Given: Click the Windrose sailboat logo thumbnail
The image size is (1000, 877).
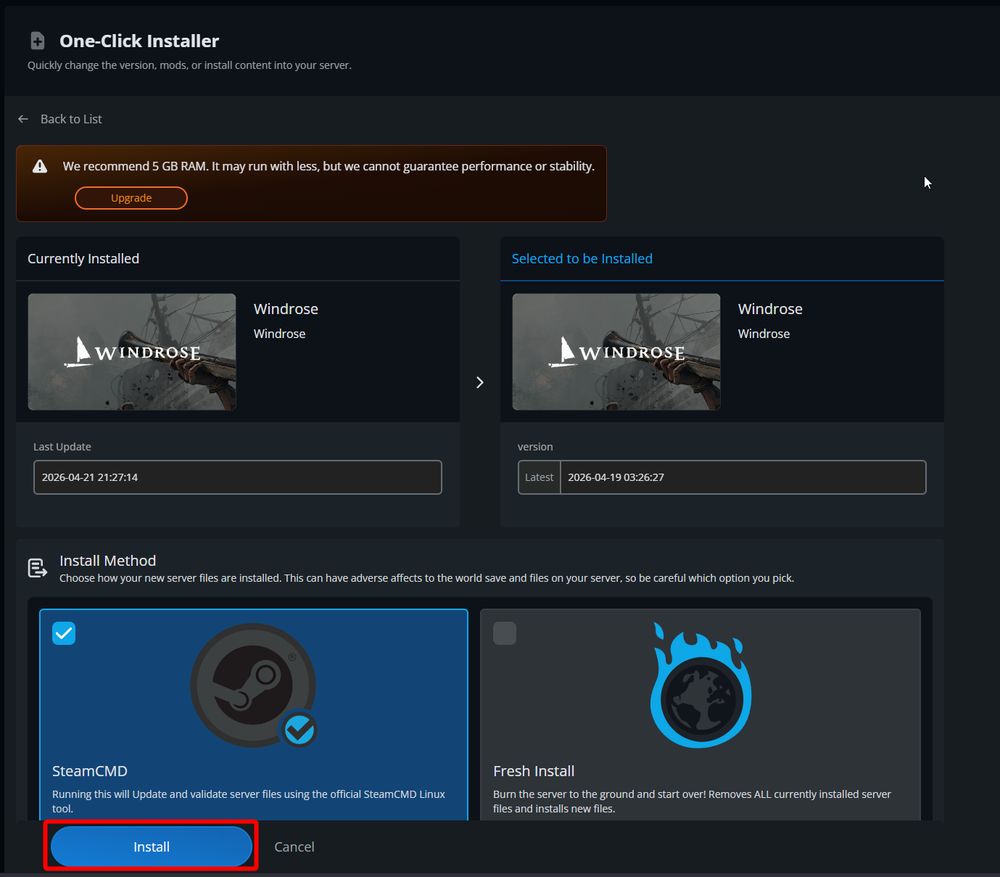Looking at the screenshot, I should tap(131, 351).
